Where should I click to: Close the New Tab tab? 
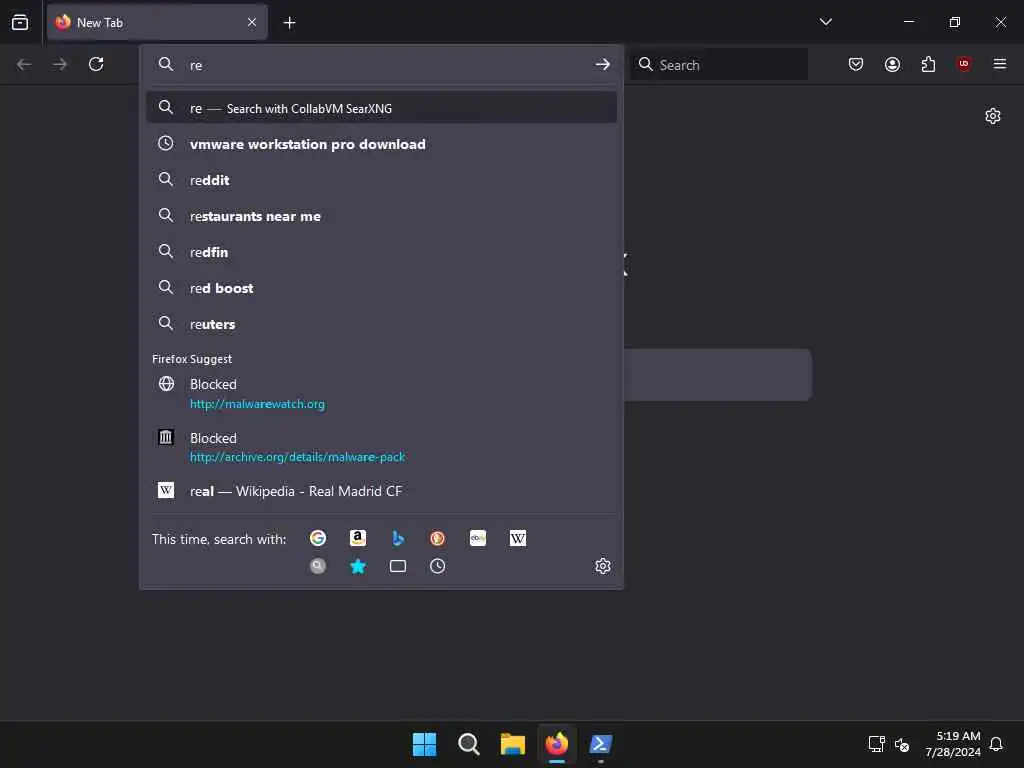click(x=252, y=22)
